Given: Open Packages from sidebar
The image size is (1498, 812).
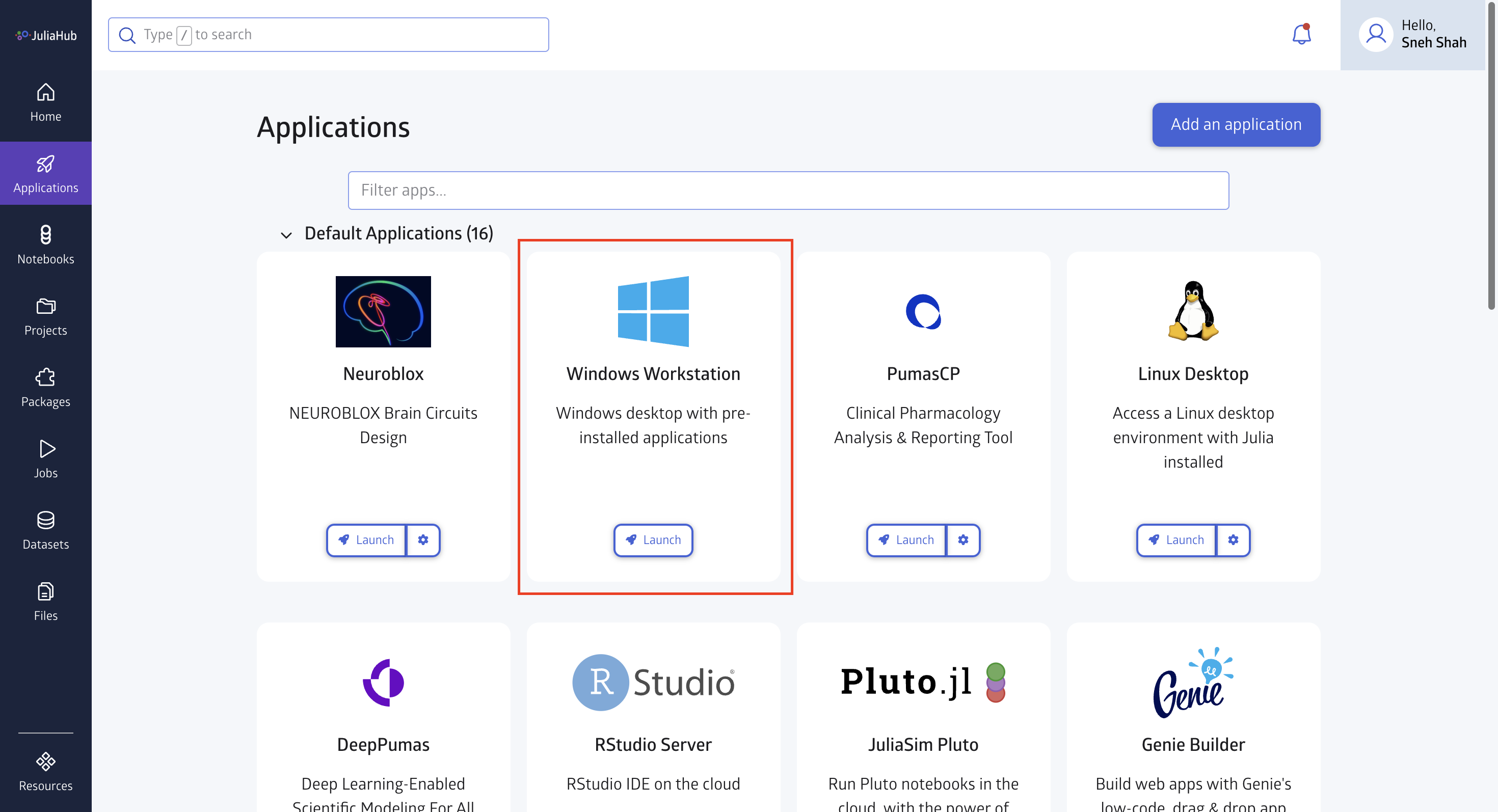Looking at the screenshot, I should pyautogui.click(x=46, y=388).
